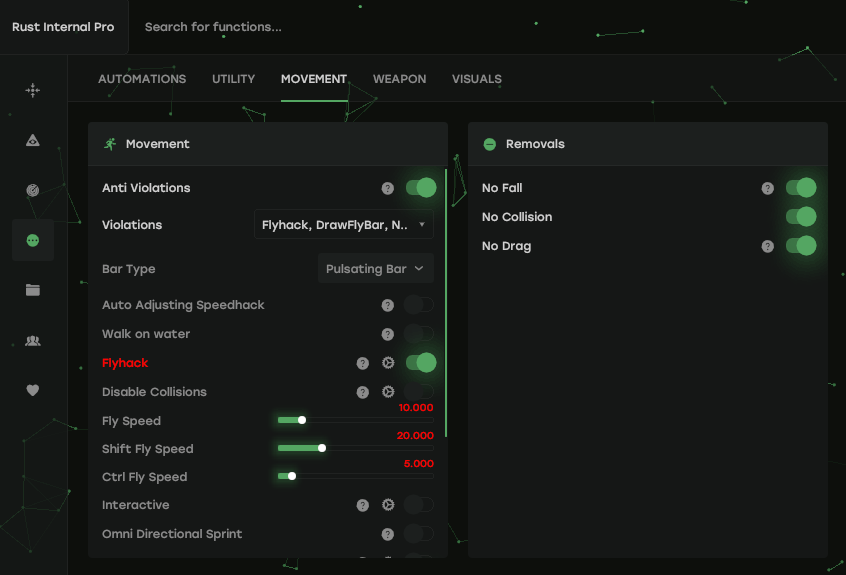Show help for No Fall
This screenshot has width=846, height=575.
[x=767, y=188]
